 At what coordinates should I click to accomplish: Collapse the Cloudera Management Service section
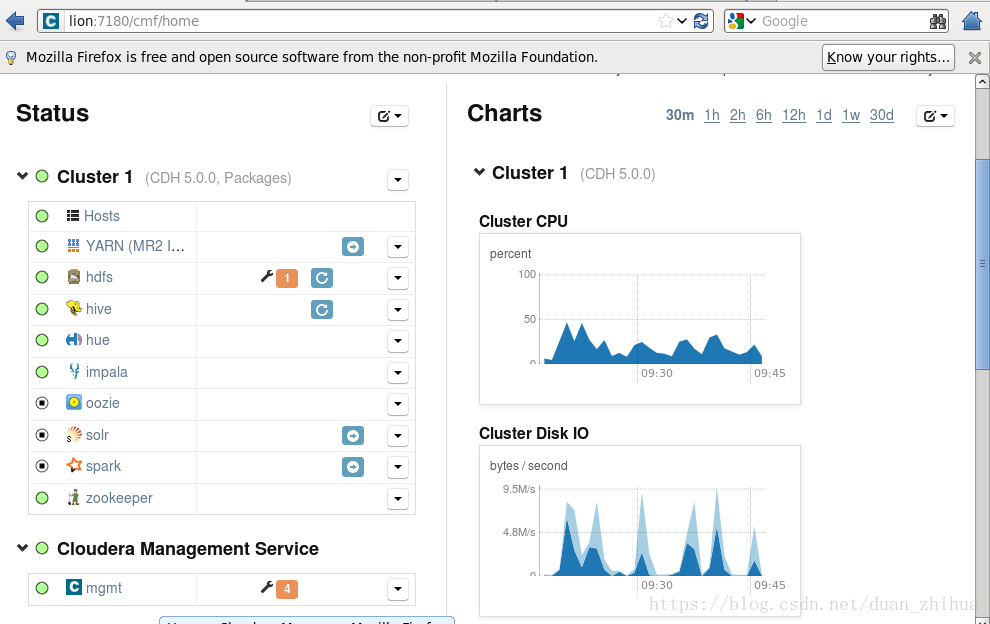click(23, 548)
